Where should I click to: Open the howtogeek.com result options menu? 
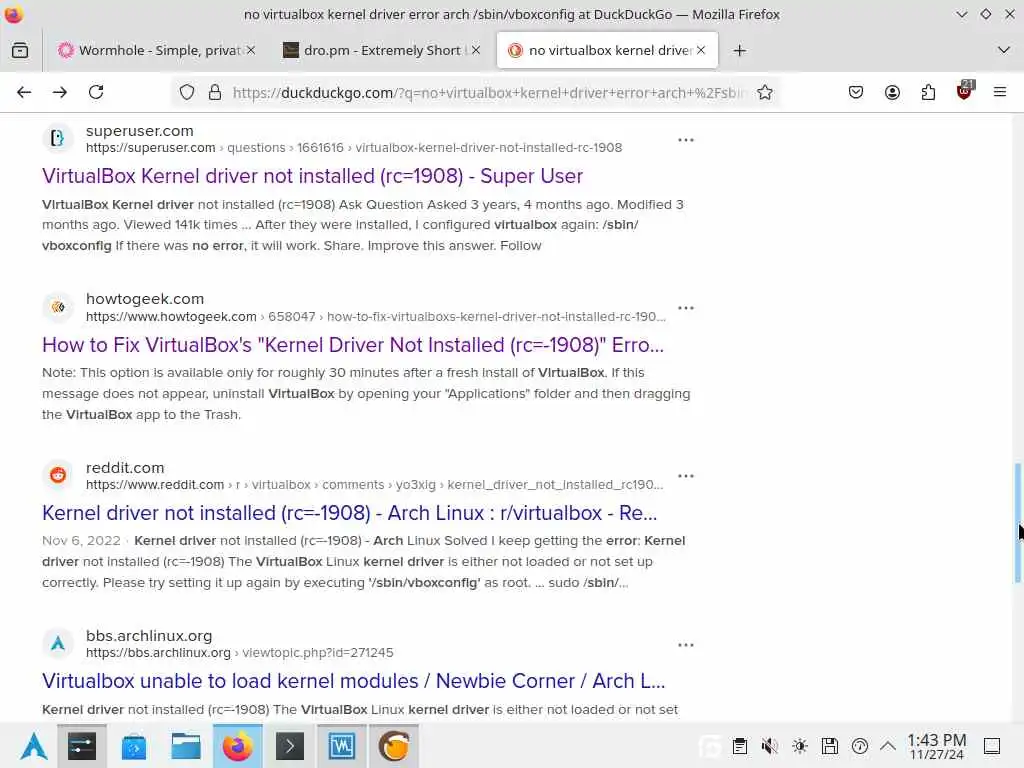pos(686,308)
